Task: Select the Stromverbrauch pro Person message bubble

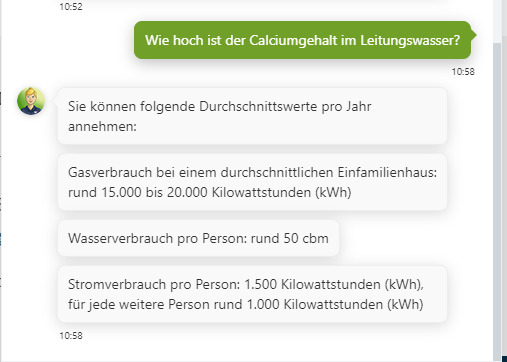Action: pyautogui.click(x=252, y=294)
